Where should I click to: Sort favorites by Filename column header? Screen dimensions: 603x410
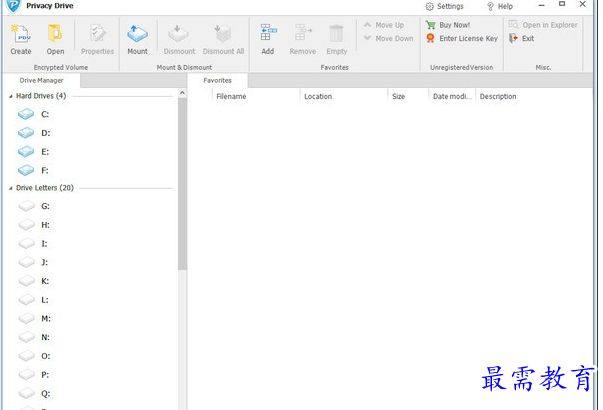(231, 97)
